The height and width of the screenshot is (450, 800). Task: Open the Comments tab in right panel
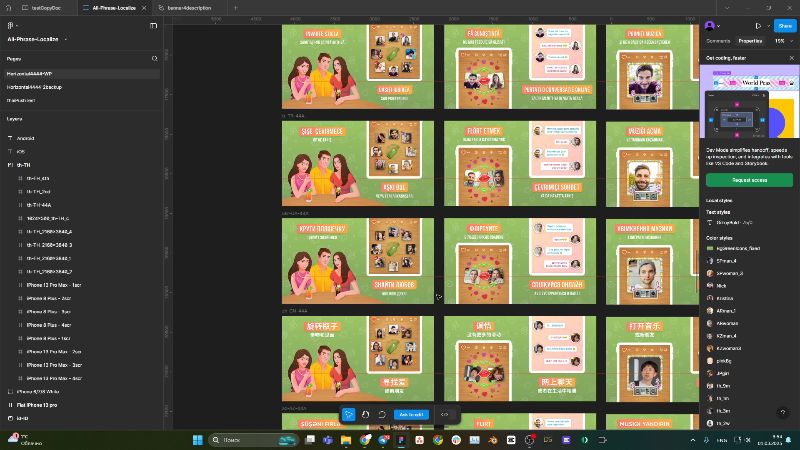pos(718,41)
